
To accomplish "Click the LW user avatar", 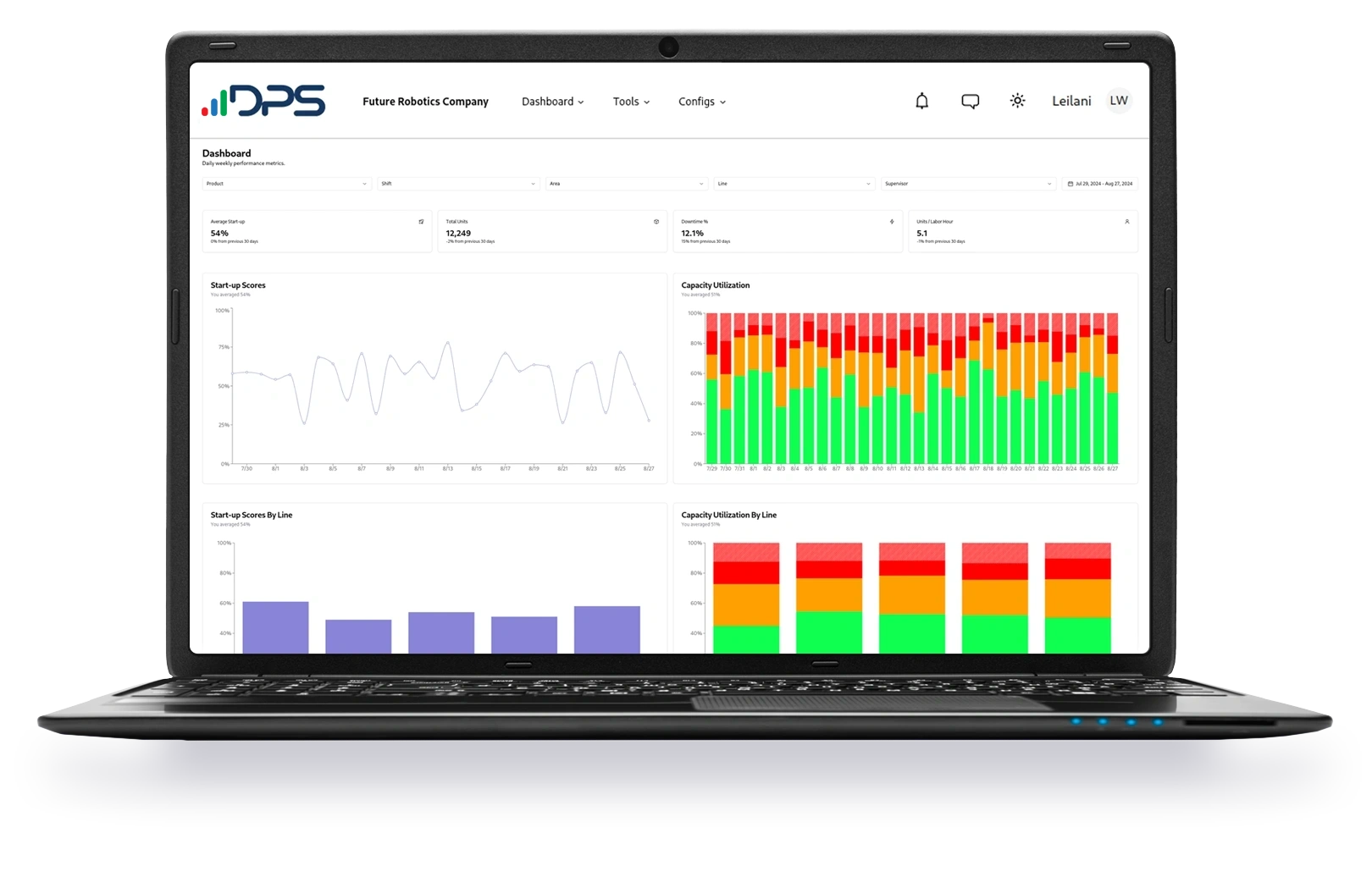I will click(1119, 101).
